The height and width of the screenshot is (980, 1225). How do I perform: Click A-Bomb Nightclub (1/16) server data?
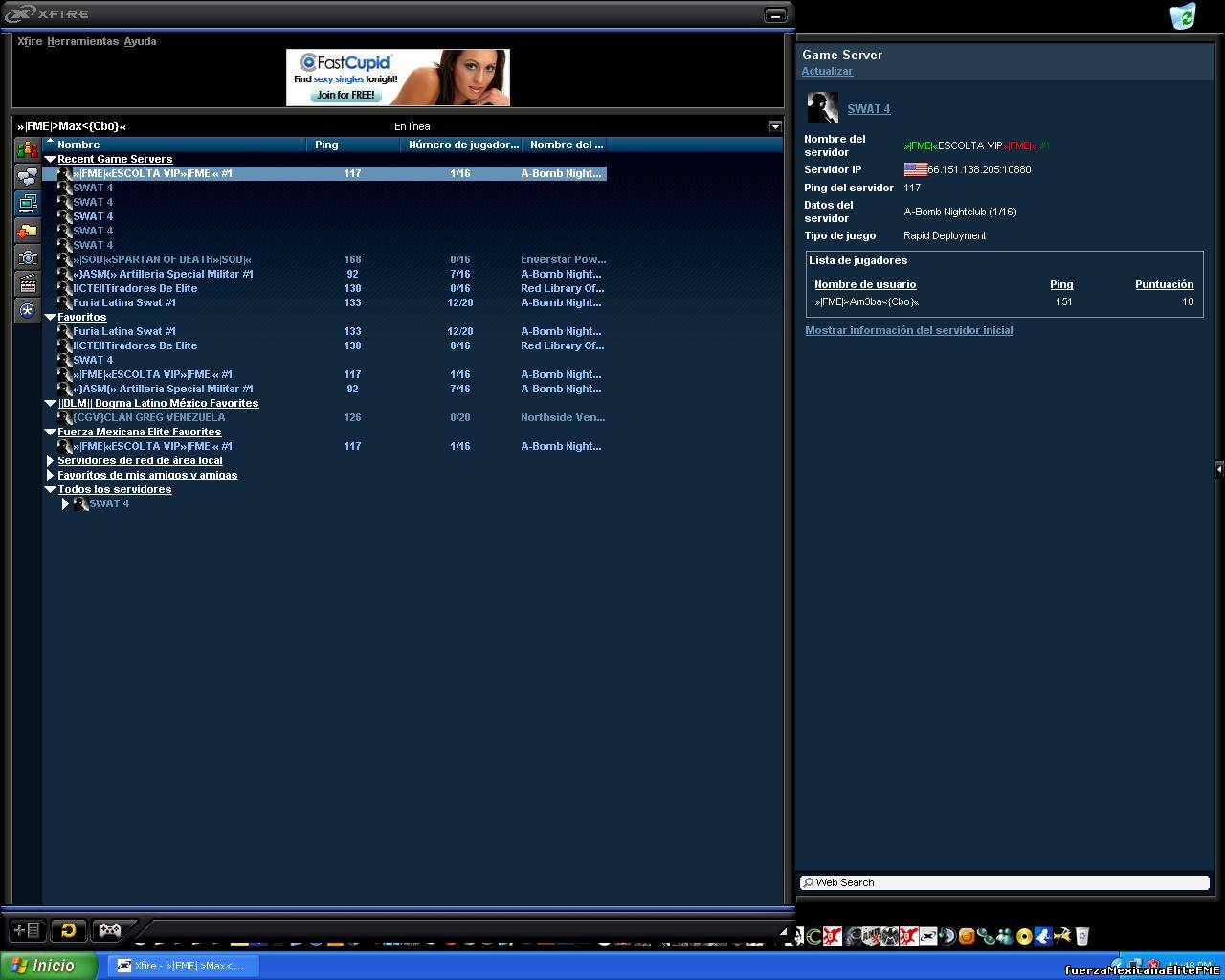(x=960, y=212)
